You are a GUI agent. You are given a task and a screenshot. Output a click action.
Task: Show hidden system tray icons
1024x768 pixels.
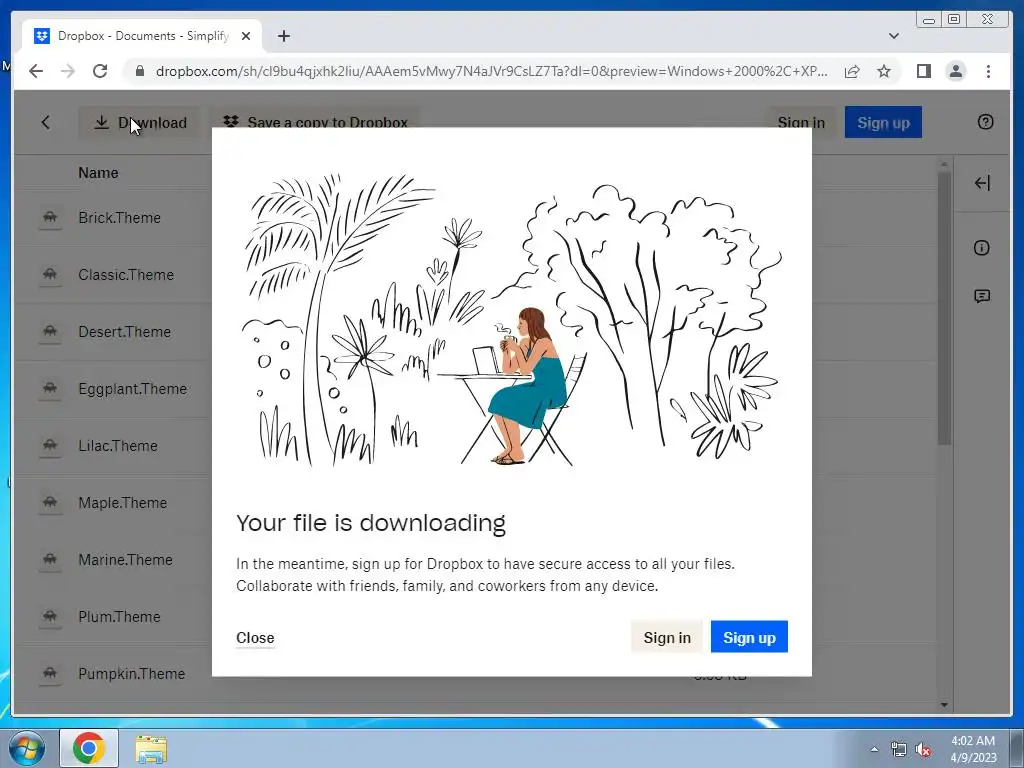874,749
